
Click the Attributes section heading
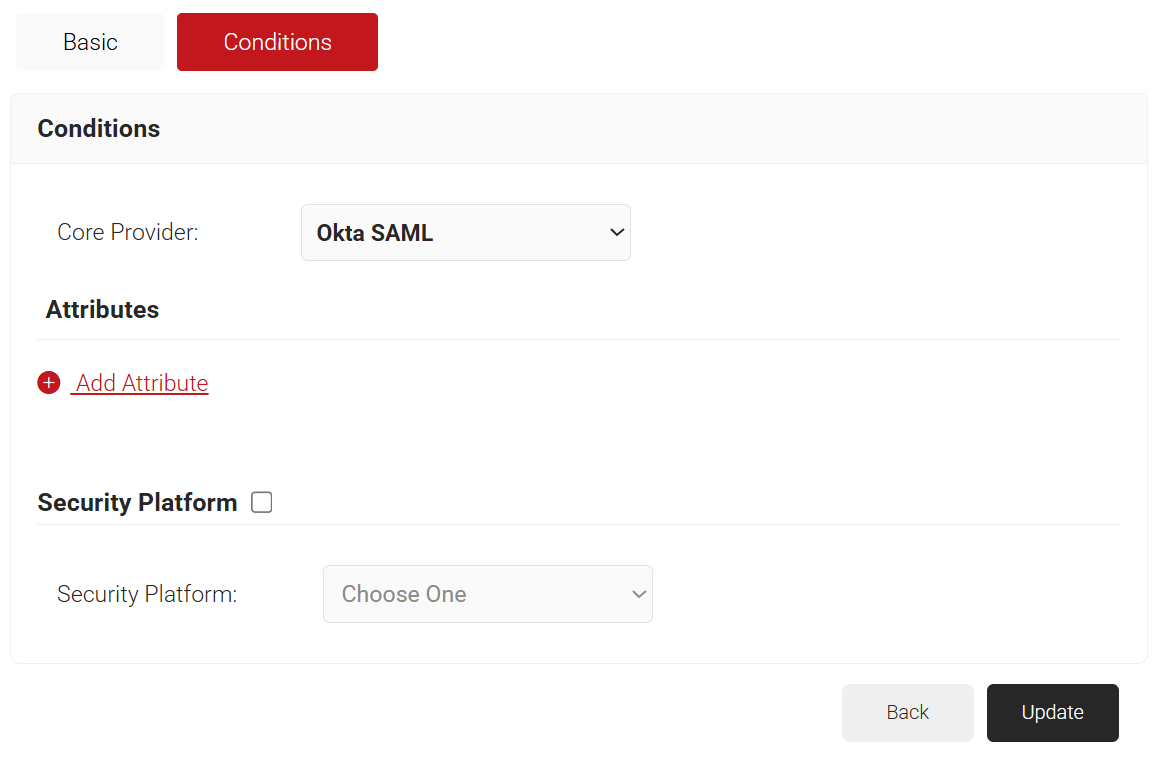pyautogui.click(x=102, y=310)
